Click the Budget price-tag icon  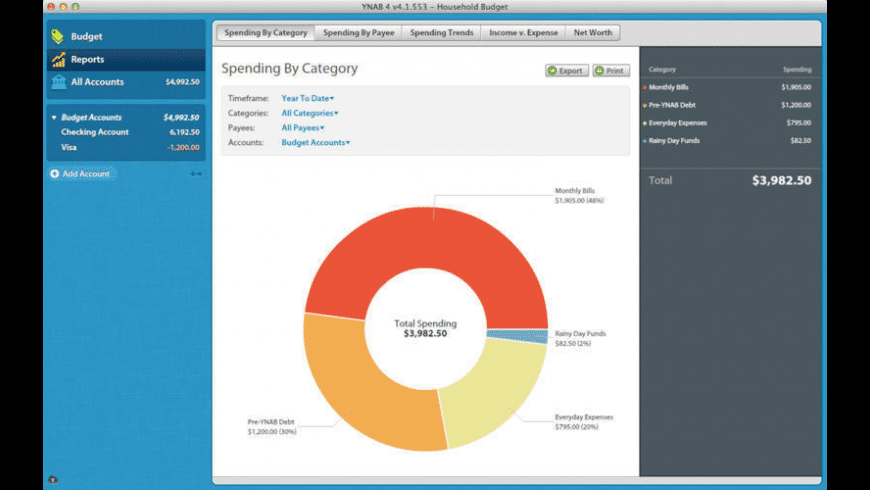click(58, 37)
